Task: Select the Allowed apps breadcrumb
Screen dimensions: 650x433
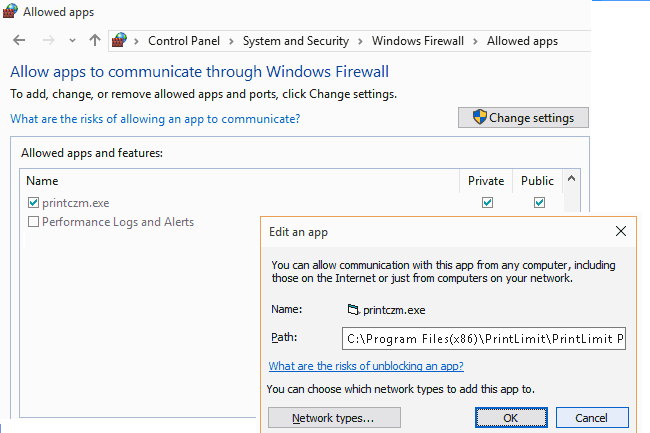Action: 522,41
